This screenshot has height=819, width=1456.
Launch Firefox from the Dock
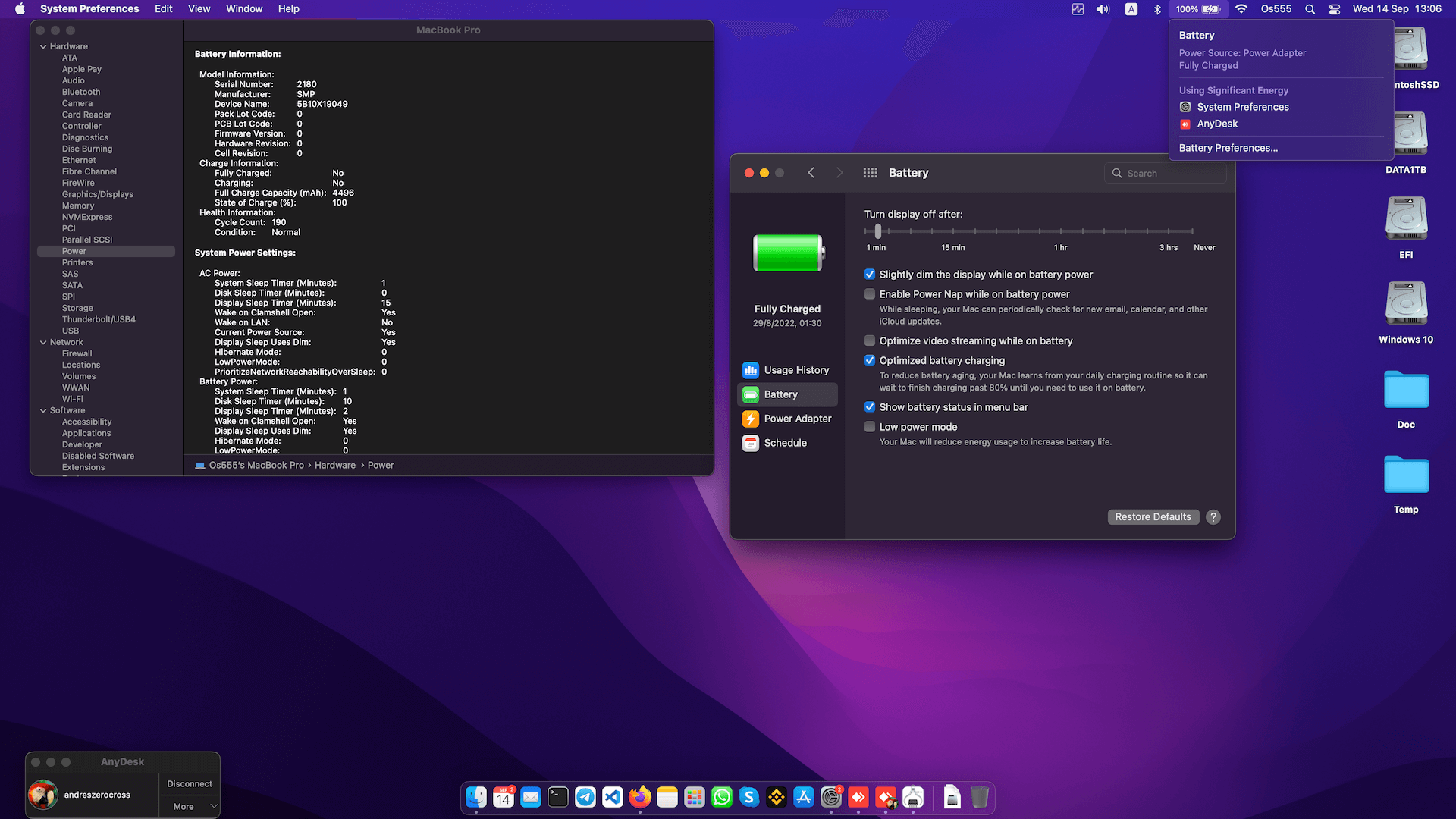639,798
